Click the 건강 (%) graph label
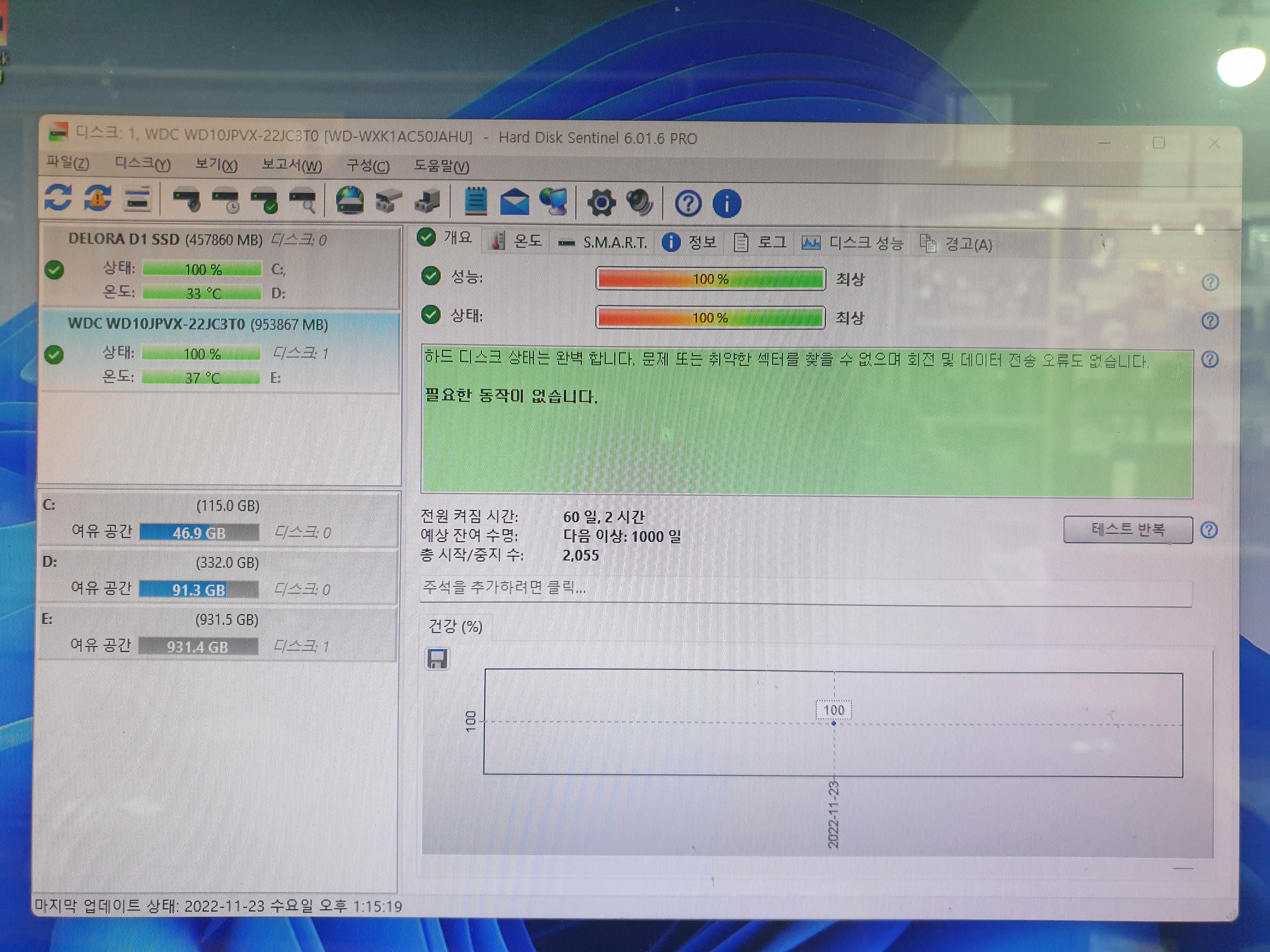The width and height of the screenshot is (1270, 952). (x=455, y=626)
